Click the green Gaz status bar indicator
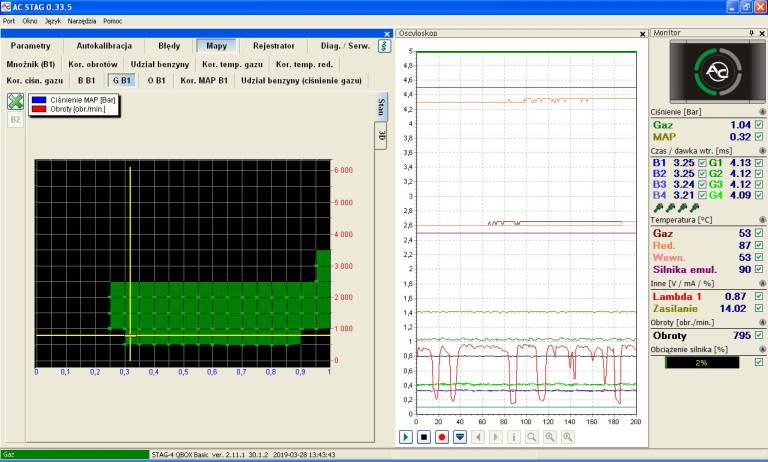This screenshot has width=768, height=462. pyautogui.click(x=75, y=455)
